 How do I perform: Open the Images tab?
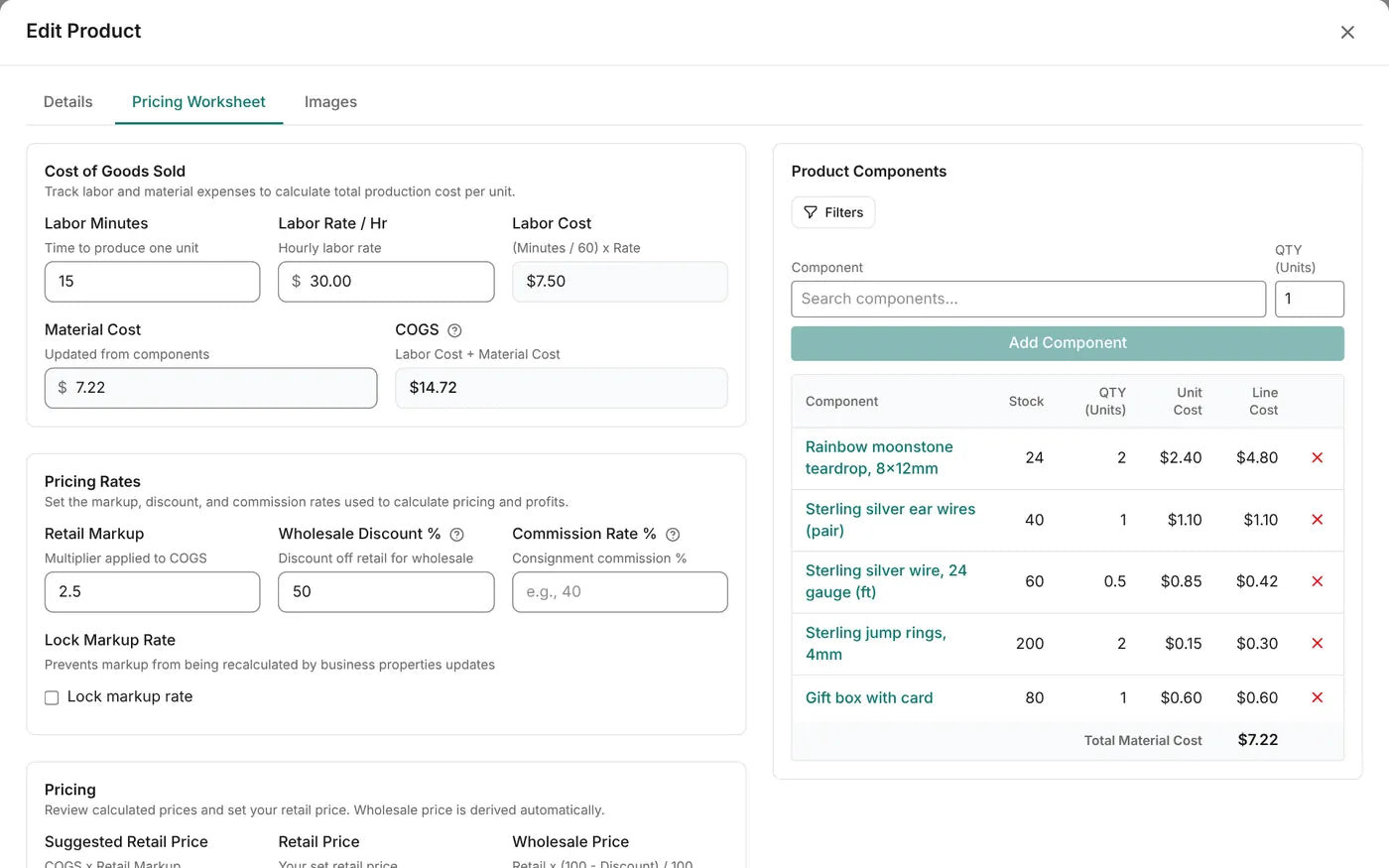(x=330, y=101)
